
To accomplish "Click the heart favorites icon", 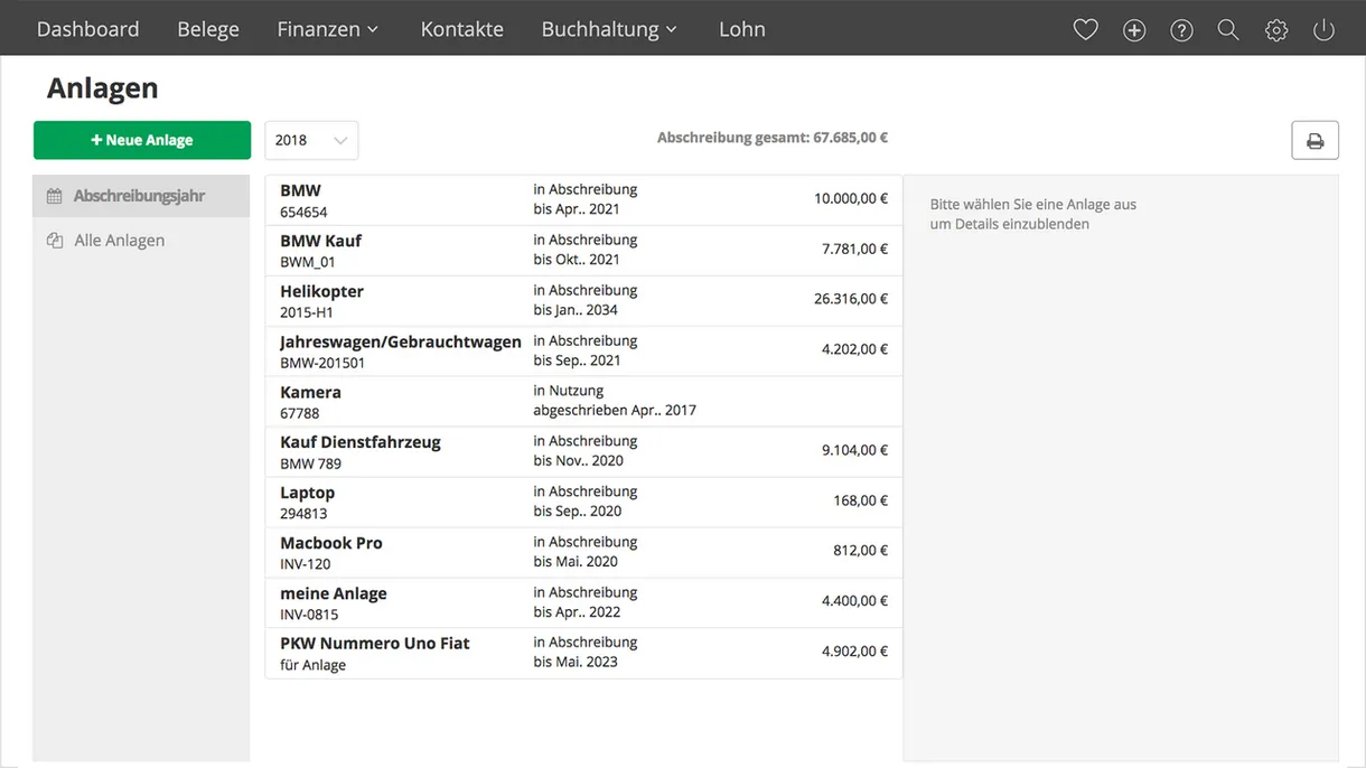I will (x=1085, y=30).
